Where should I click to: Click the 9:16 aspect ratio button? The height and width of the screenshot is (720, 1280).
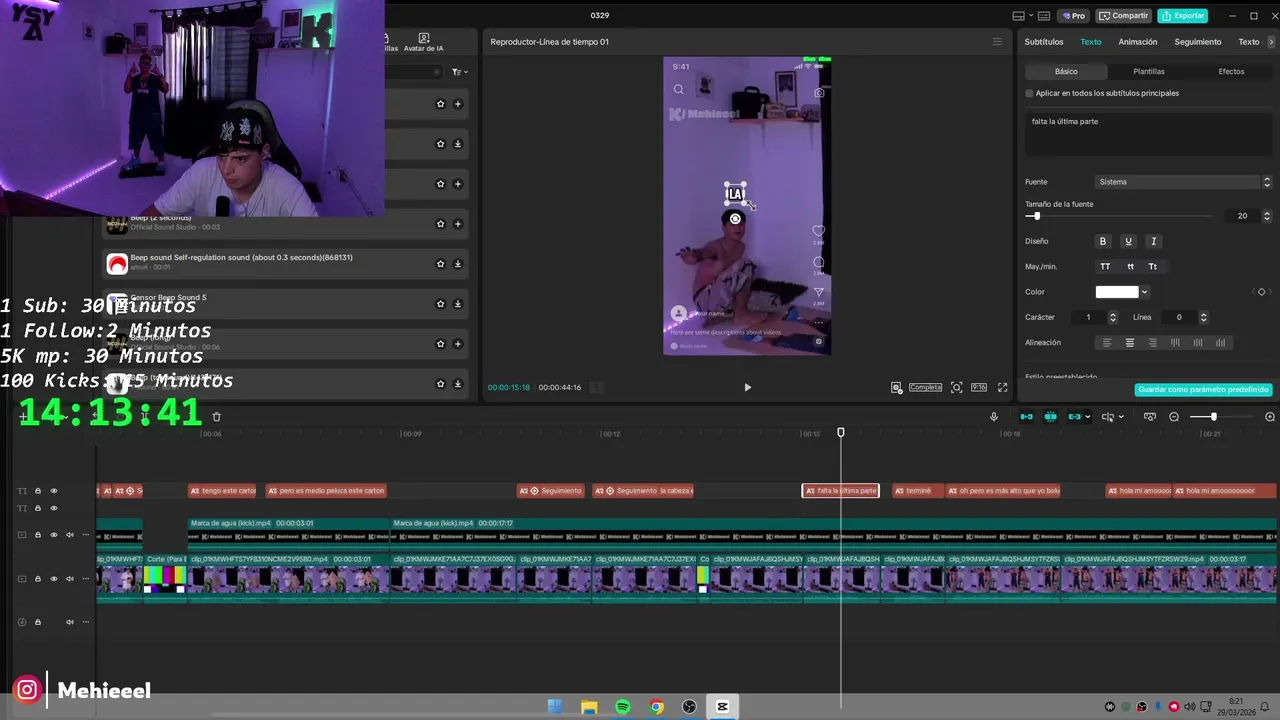pos(979,387)
